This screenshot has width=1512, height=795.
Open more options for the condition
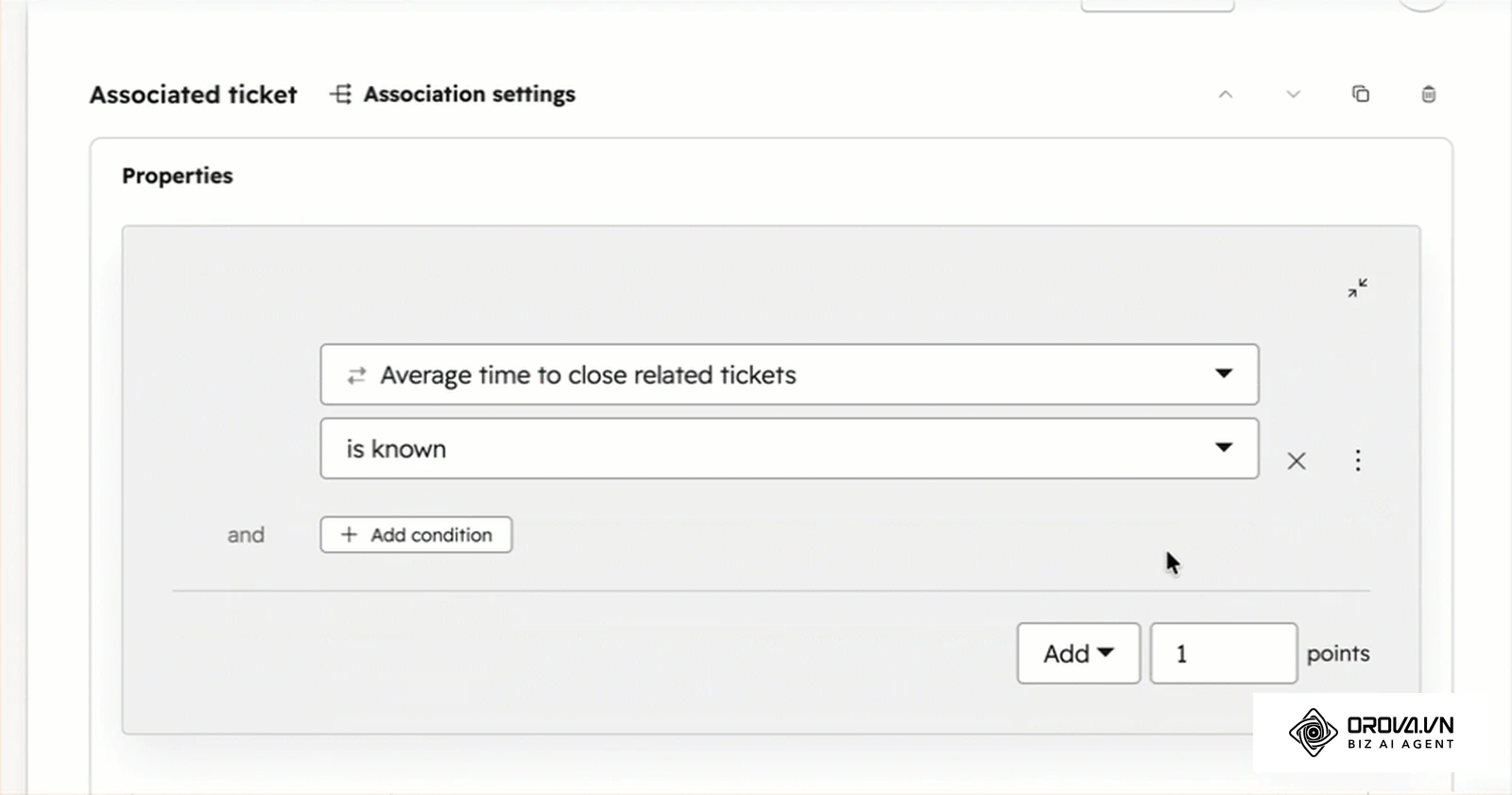1358,460
